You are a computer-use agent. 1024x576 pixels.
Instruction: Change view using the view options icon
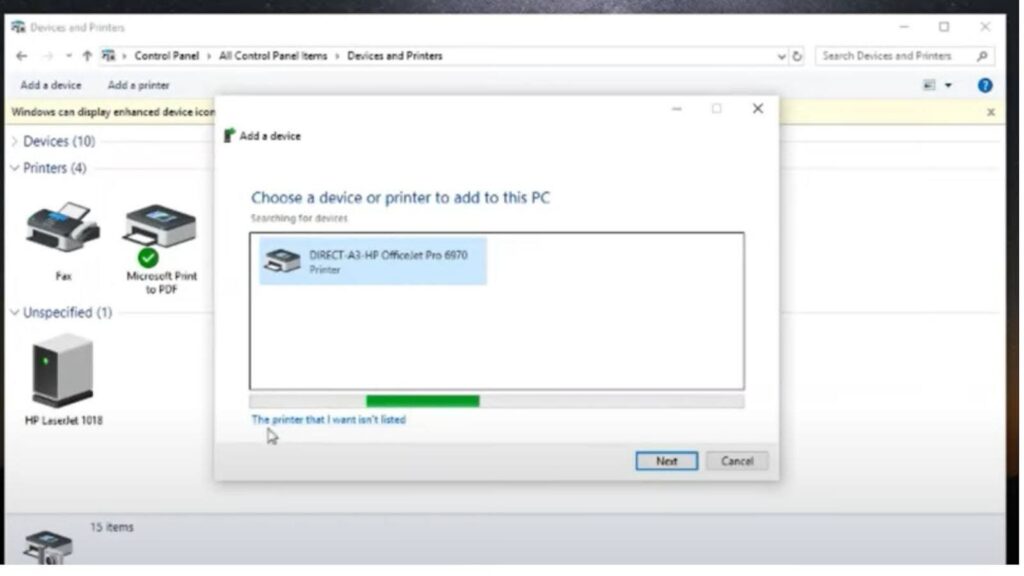tap(929, 86)
